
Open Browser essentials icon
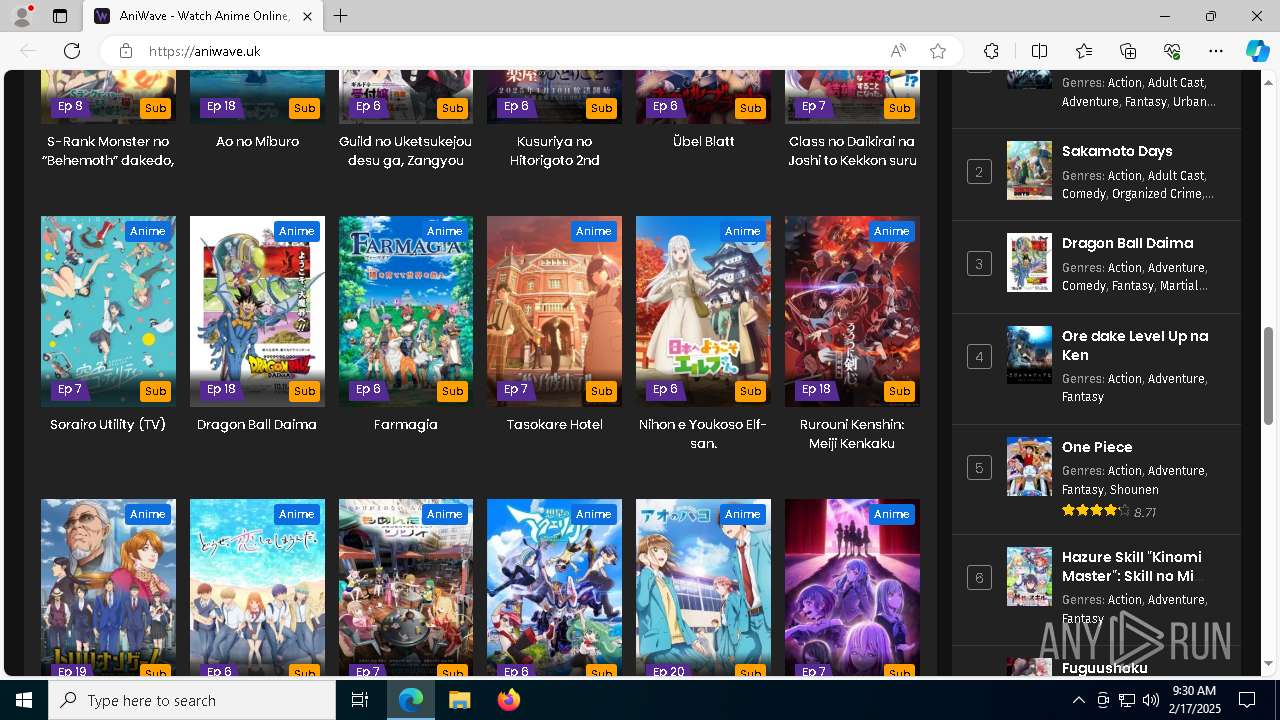1172,51
